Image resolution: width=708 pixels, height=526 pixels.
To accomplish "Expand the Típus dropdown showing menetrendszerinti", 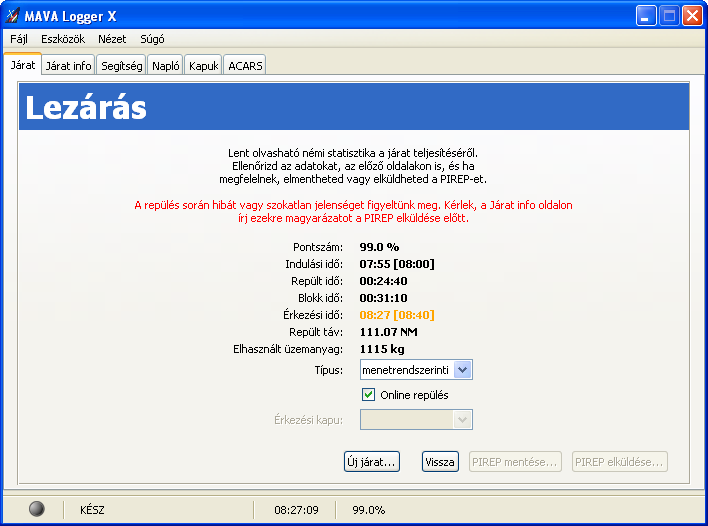I will pos(416,370).
